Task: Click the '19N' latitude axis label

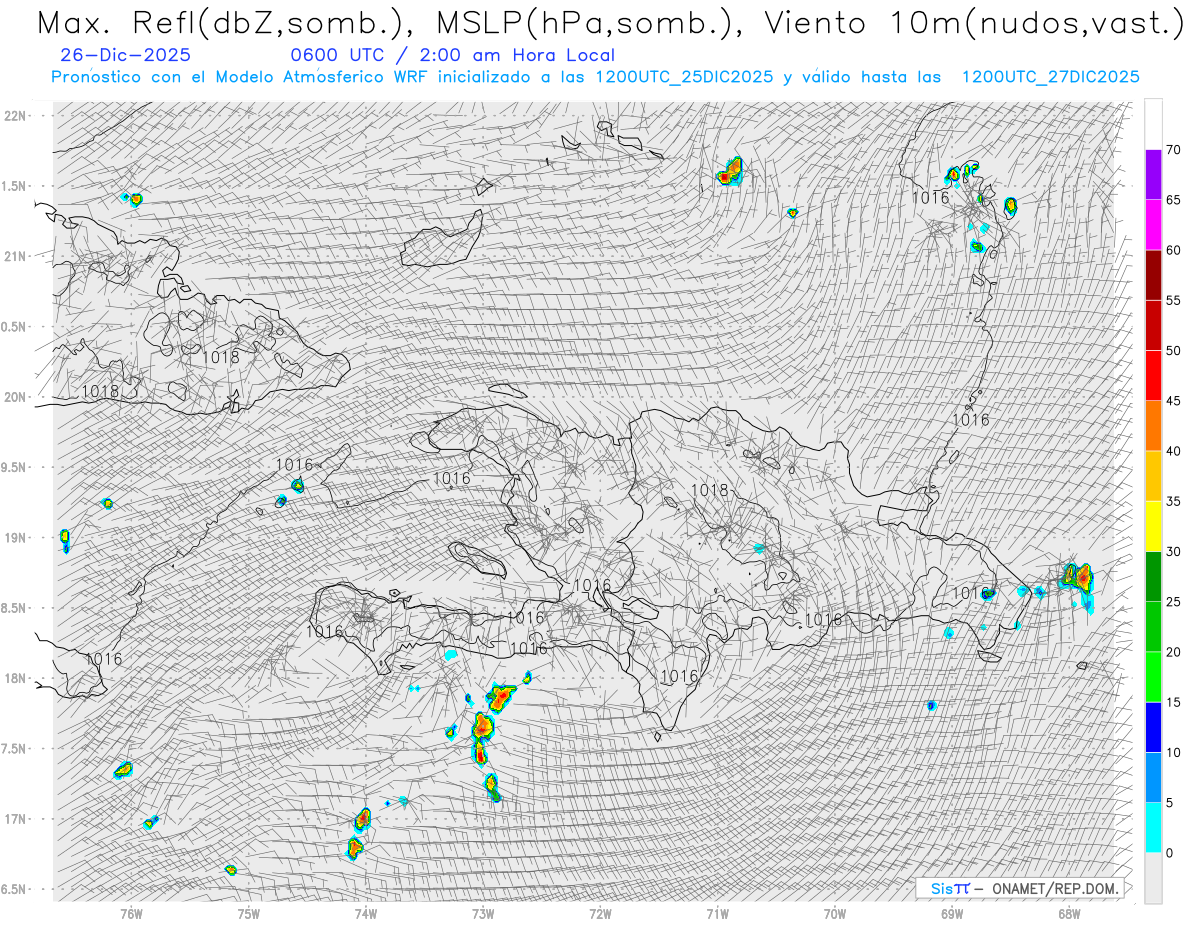Action: click(14, 538)
